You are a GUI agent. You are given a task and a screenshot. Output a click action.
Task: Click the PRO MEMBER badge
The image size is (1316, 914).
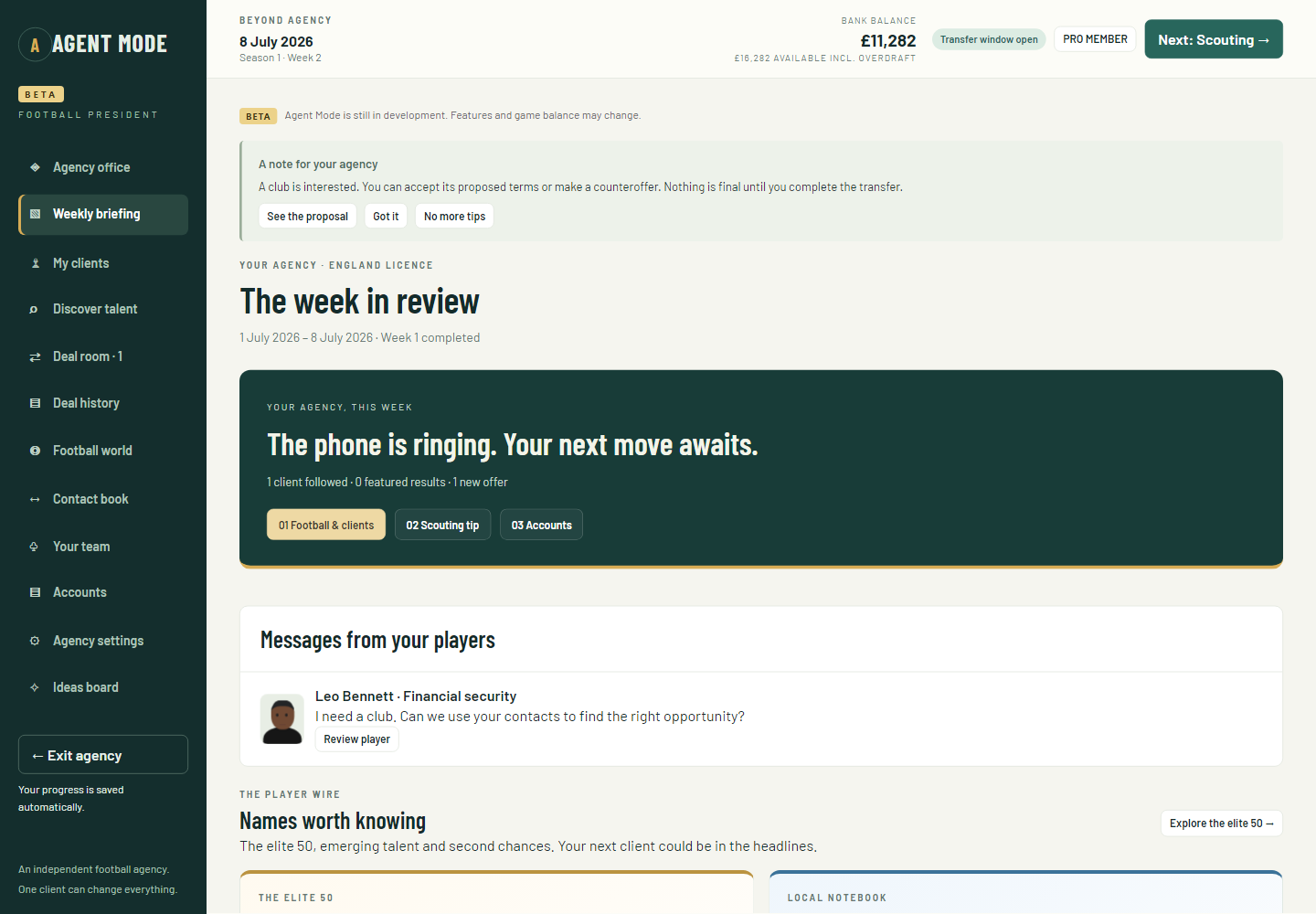[x=1095, y=39]
